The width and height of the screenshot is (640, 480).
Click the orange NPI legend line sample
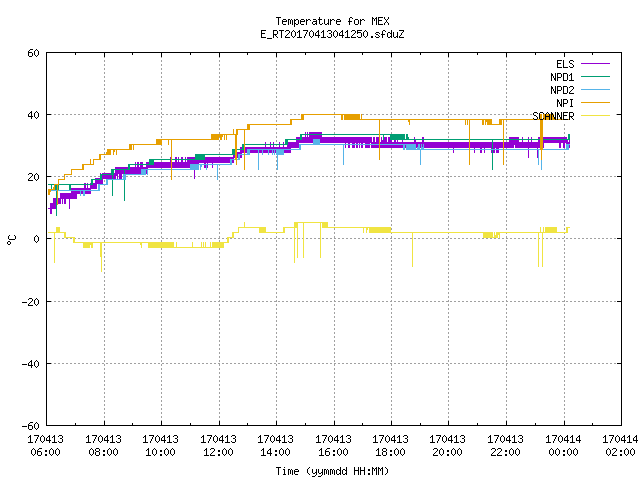[595, 103]
